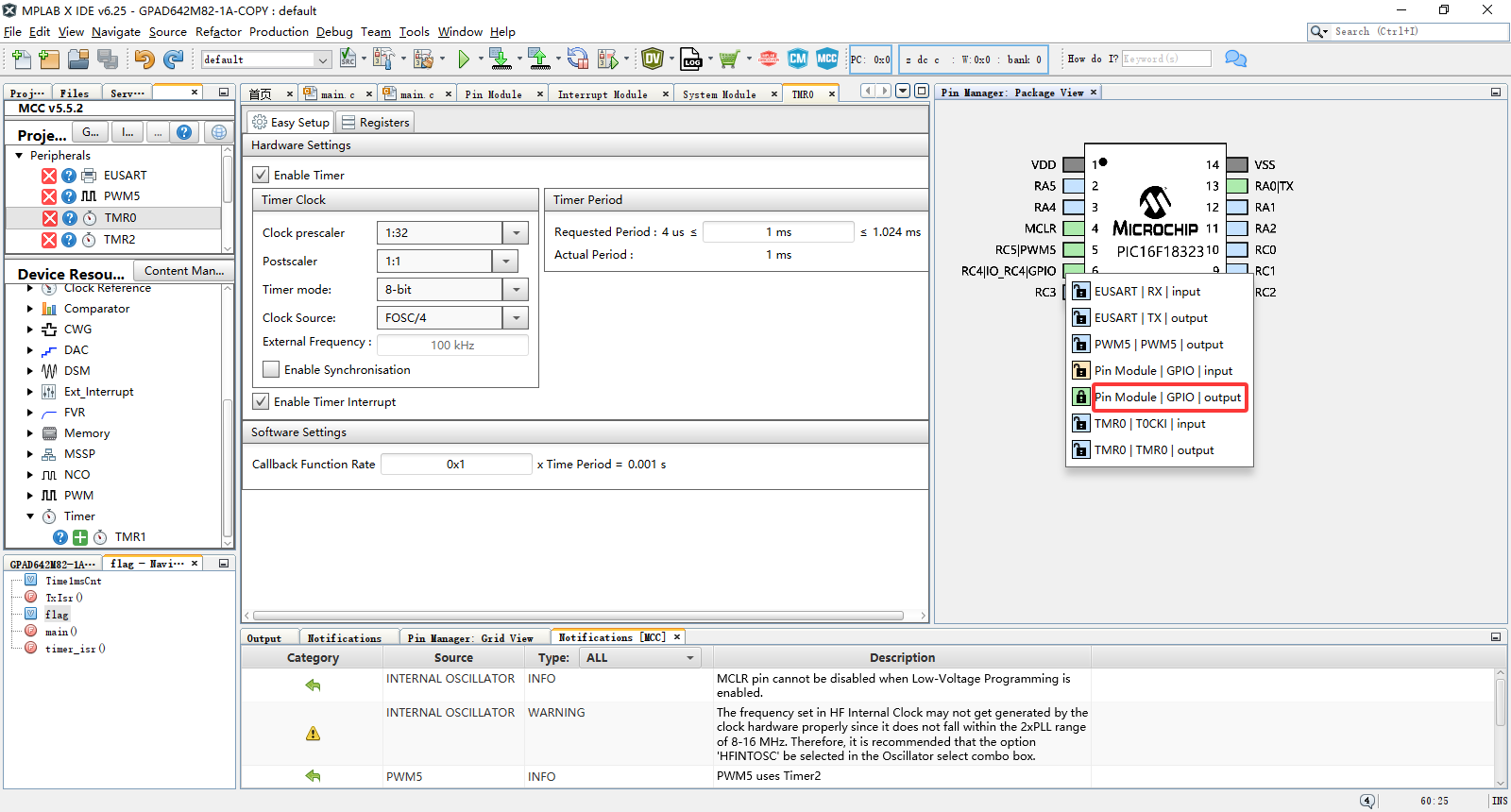This screenshot has width=1511, height=812.
Task: Click the CM toolbar icon
Action: pos(798,59)
